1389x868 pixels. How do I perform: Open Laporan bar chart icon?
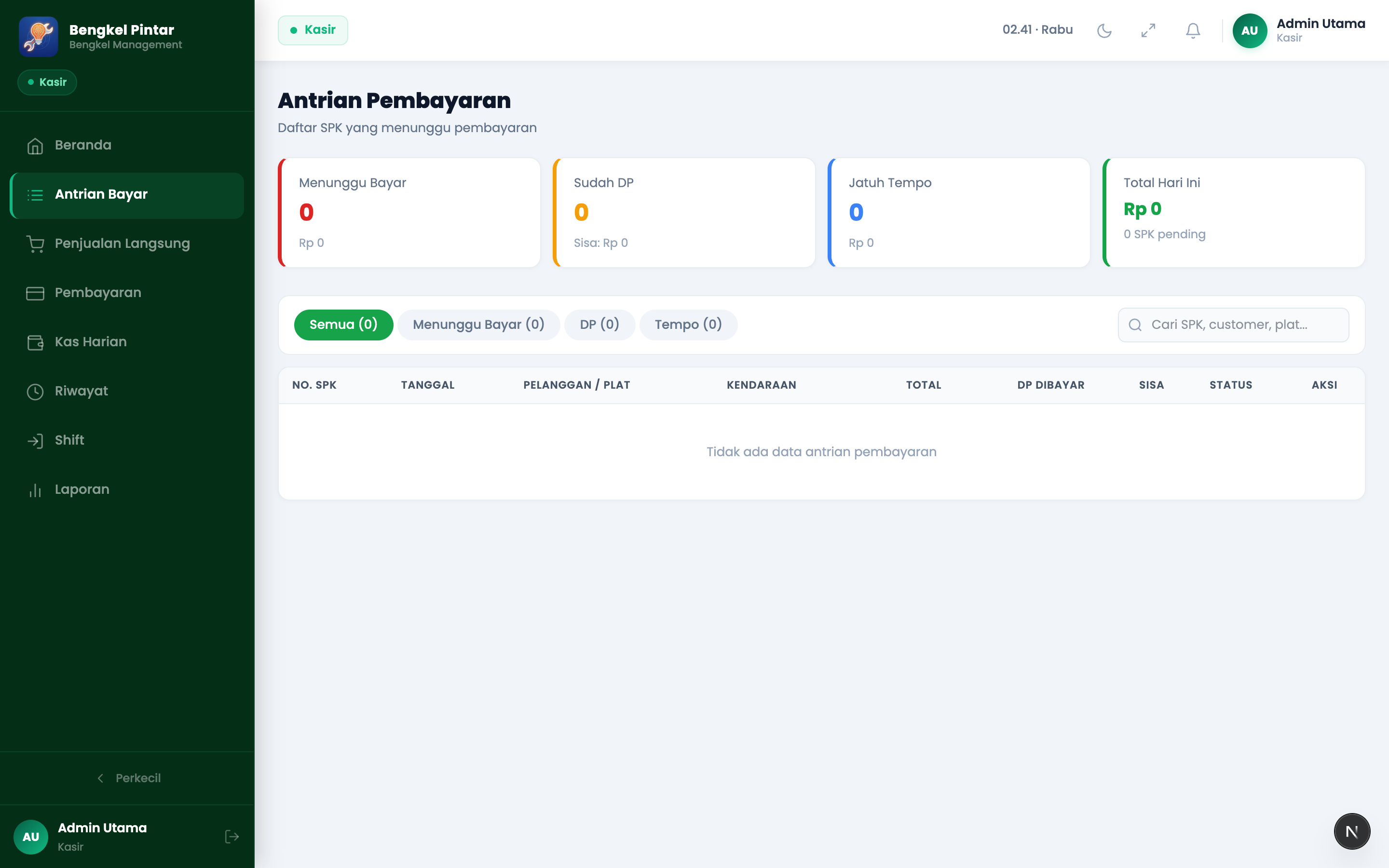[35, 490]
